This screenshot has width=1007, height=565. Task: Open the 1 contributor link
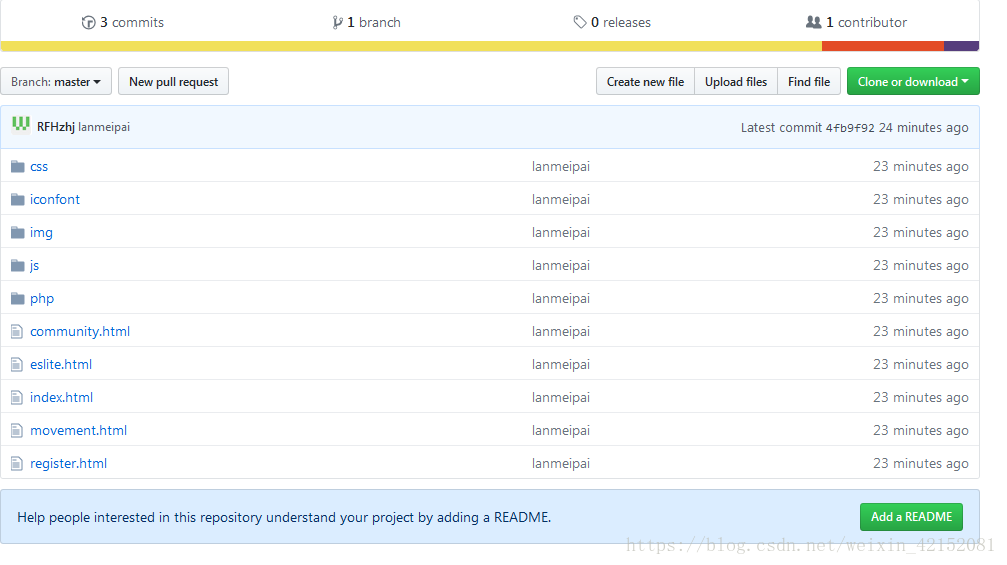pos(856,22)
